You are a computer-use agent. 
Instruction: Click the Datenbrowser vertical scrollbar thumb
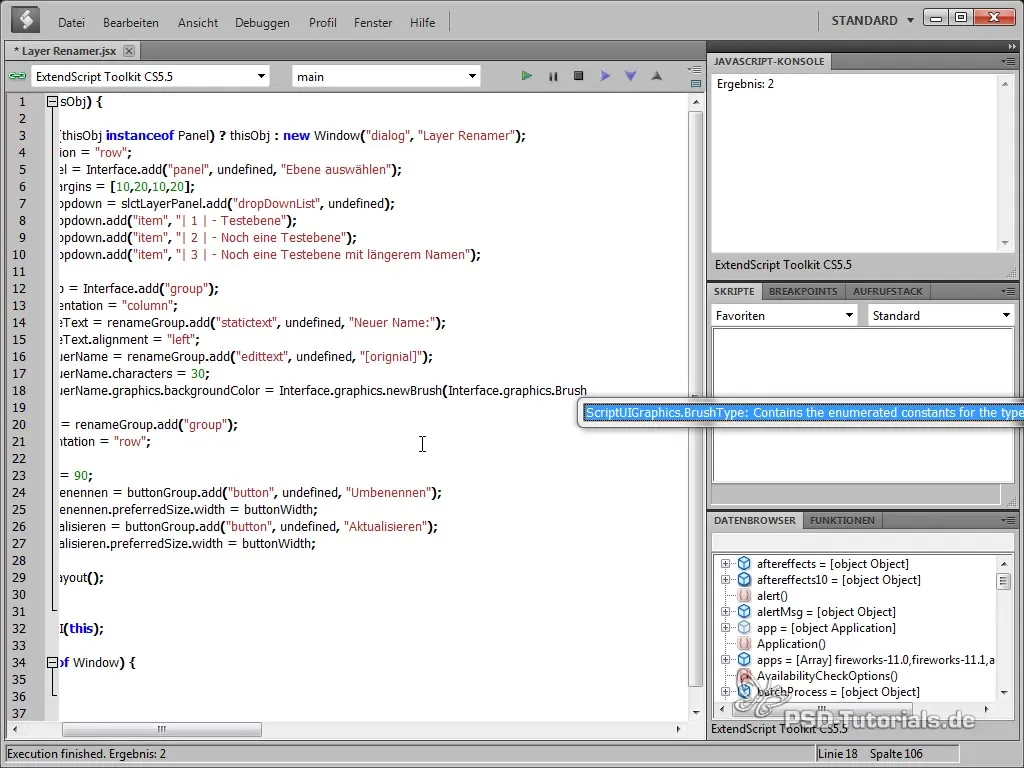pos(1004,581)
